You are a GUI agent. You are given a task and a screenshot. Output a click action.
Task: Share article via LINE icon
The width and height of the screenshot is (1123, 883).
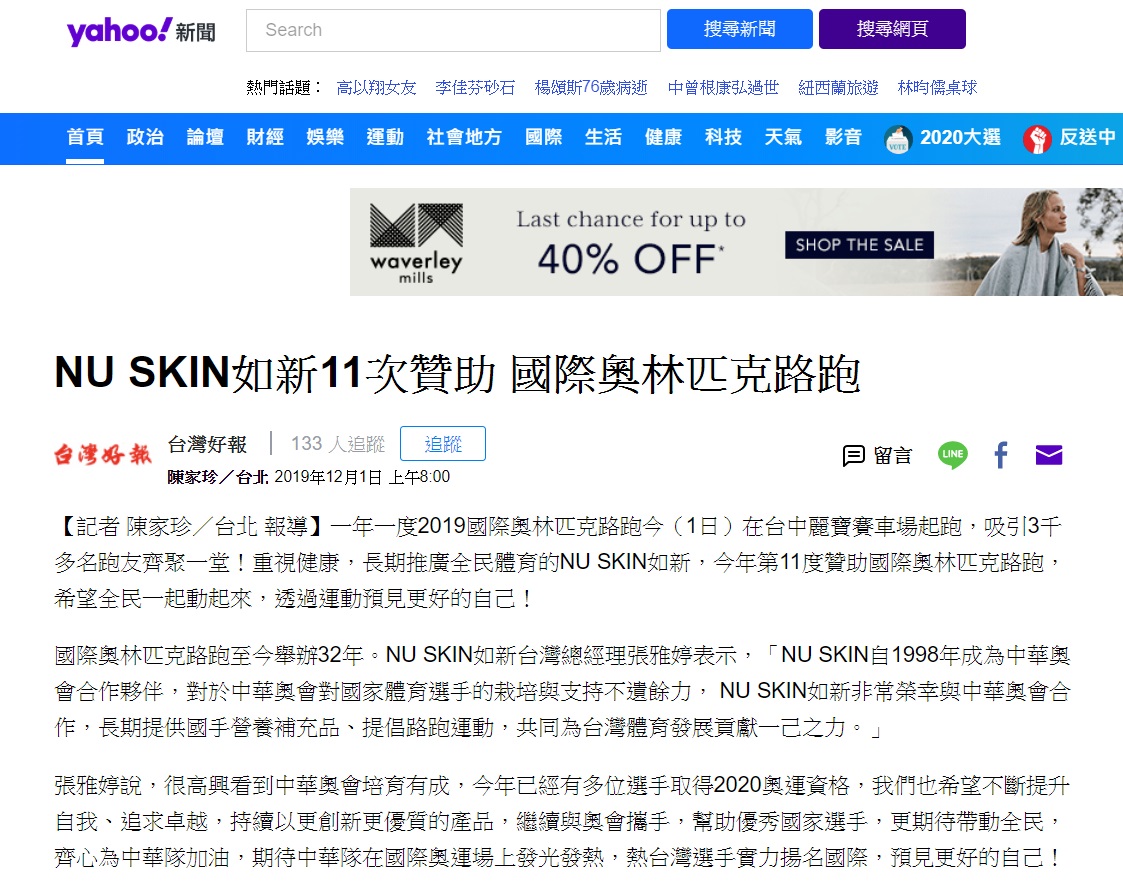click(x=953, y=455)
